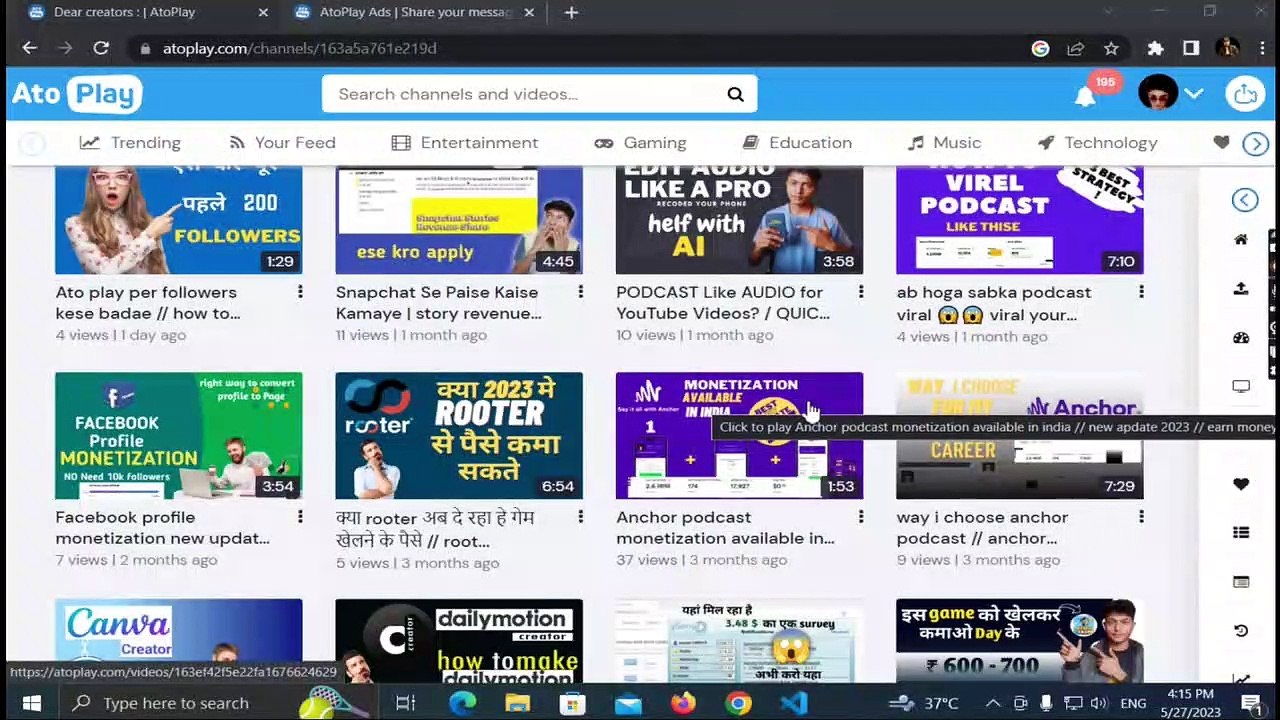Click the card icon below the list icon

point(1241,582)
